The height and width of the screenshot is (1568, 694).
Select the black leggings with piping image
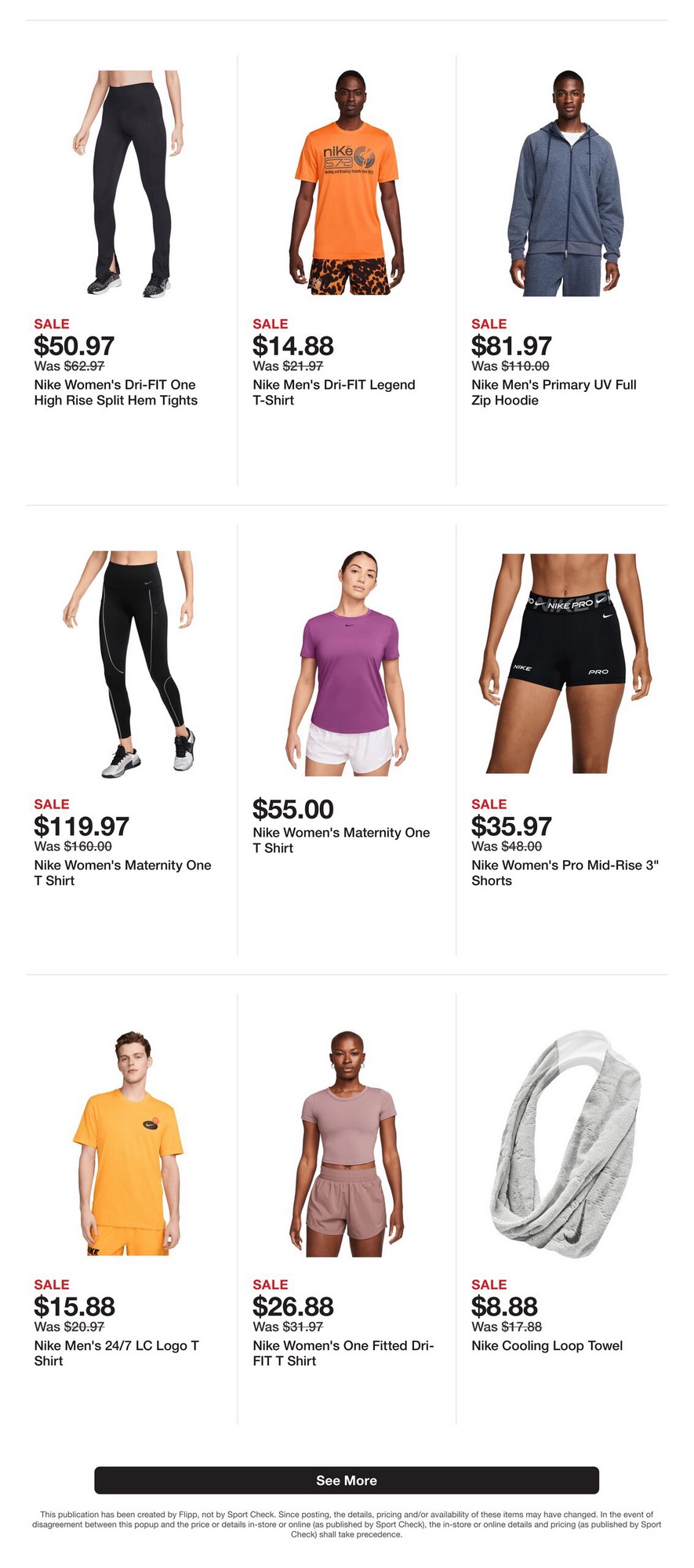point(129,665)
